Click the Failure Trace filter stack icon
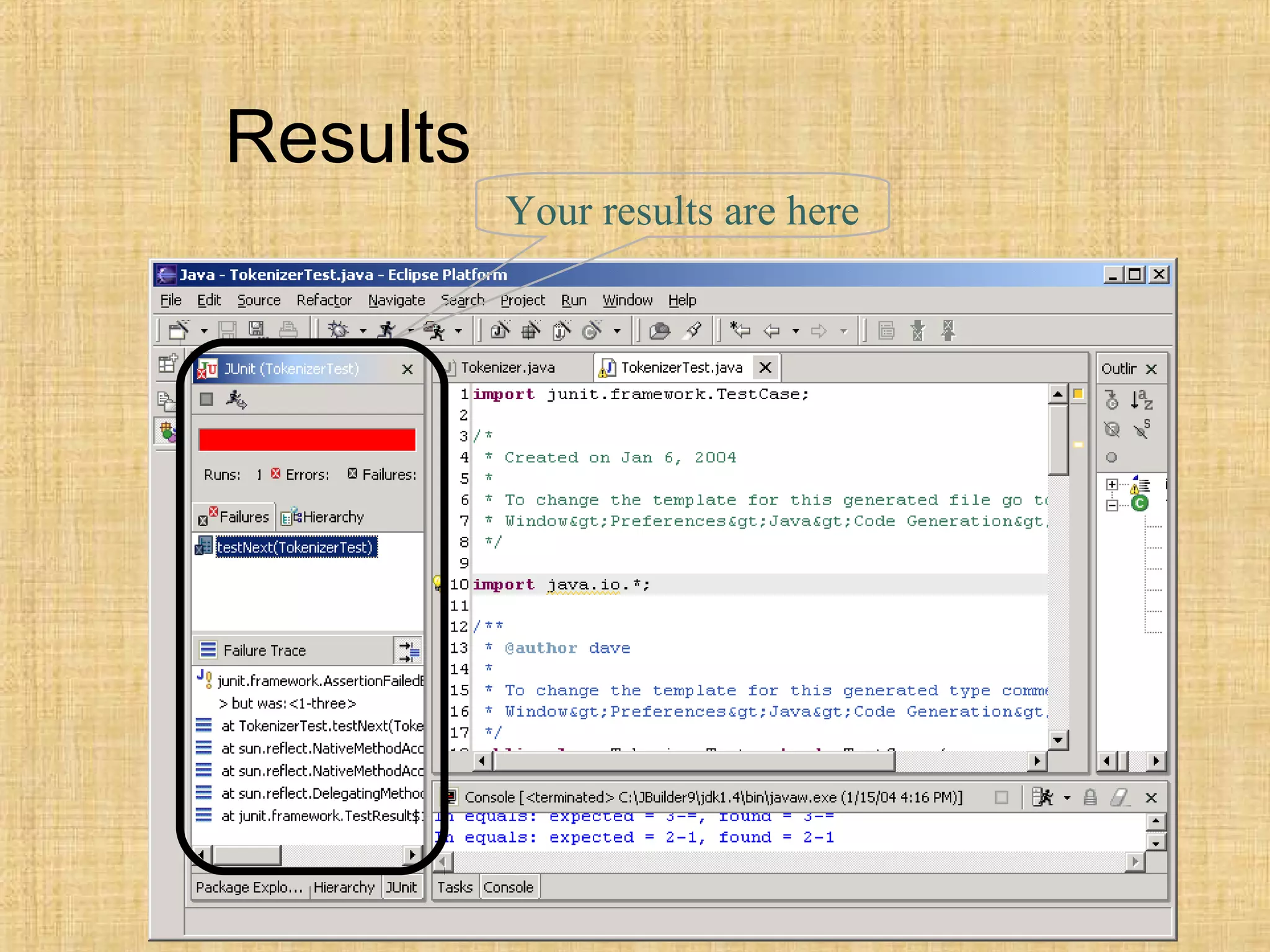Screen dimensions: 1270x952 pos(409,651)
